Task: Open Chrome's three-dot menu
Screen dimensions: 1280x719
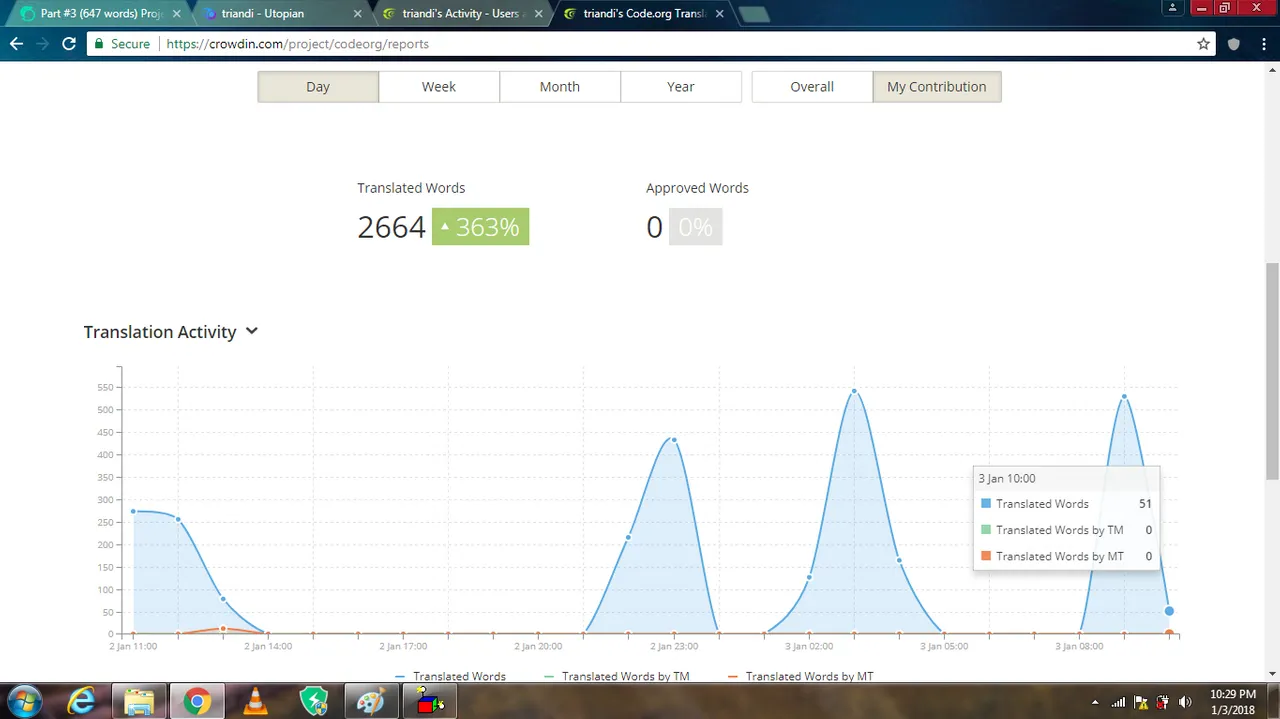Action: [1262, 44]
